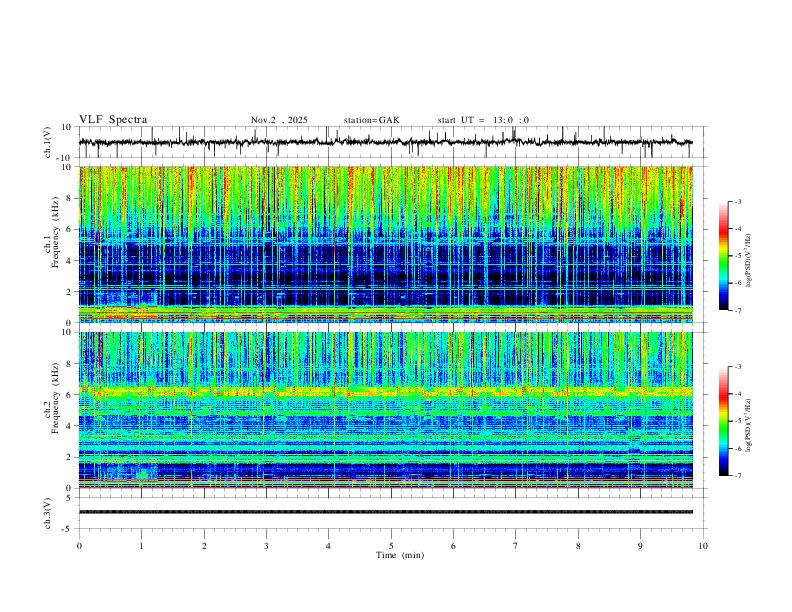
Task: Click the "-4" label on ch.2 color bar
Action: 738,394
